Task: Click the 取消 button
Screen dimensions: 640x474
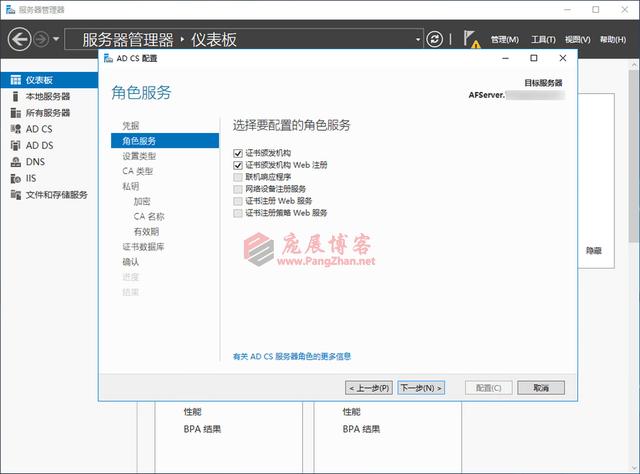Action: click(x=541, y=388)
